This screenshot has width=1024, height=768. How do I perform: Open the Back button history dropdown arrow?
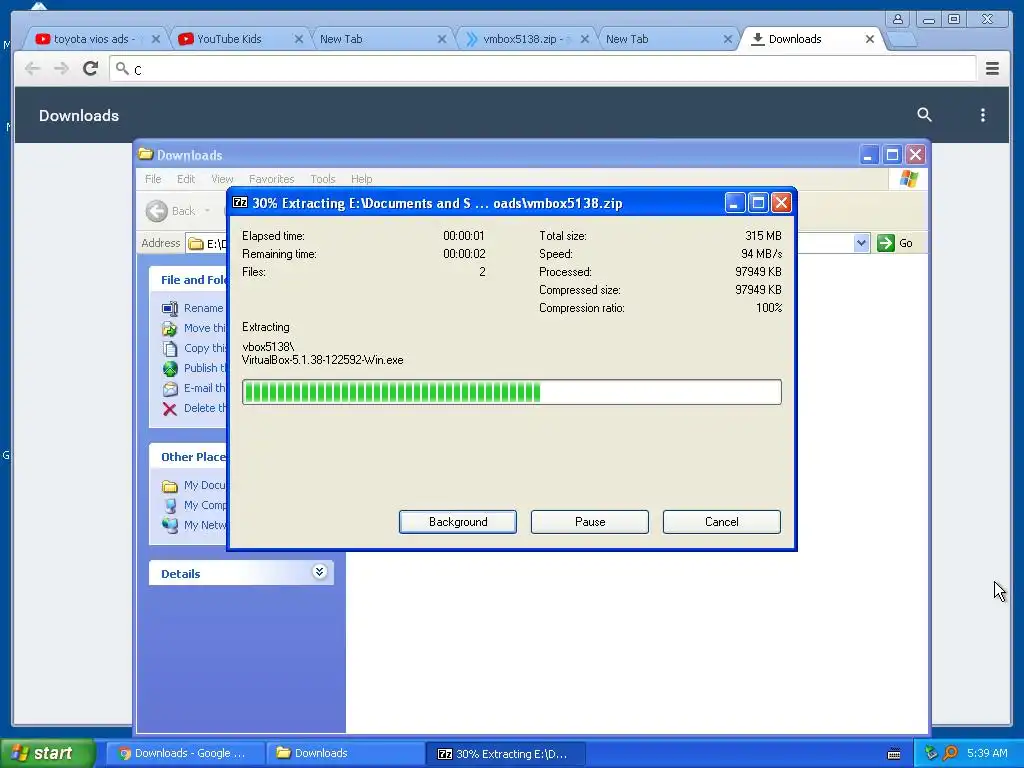(208, 211)
